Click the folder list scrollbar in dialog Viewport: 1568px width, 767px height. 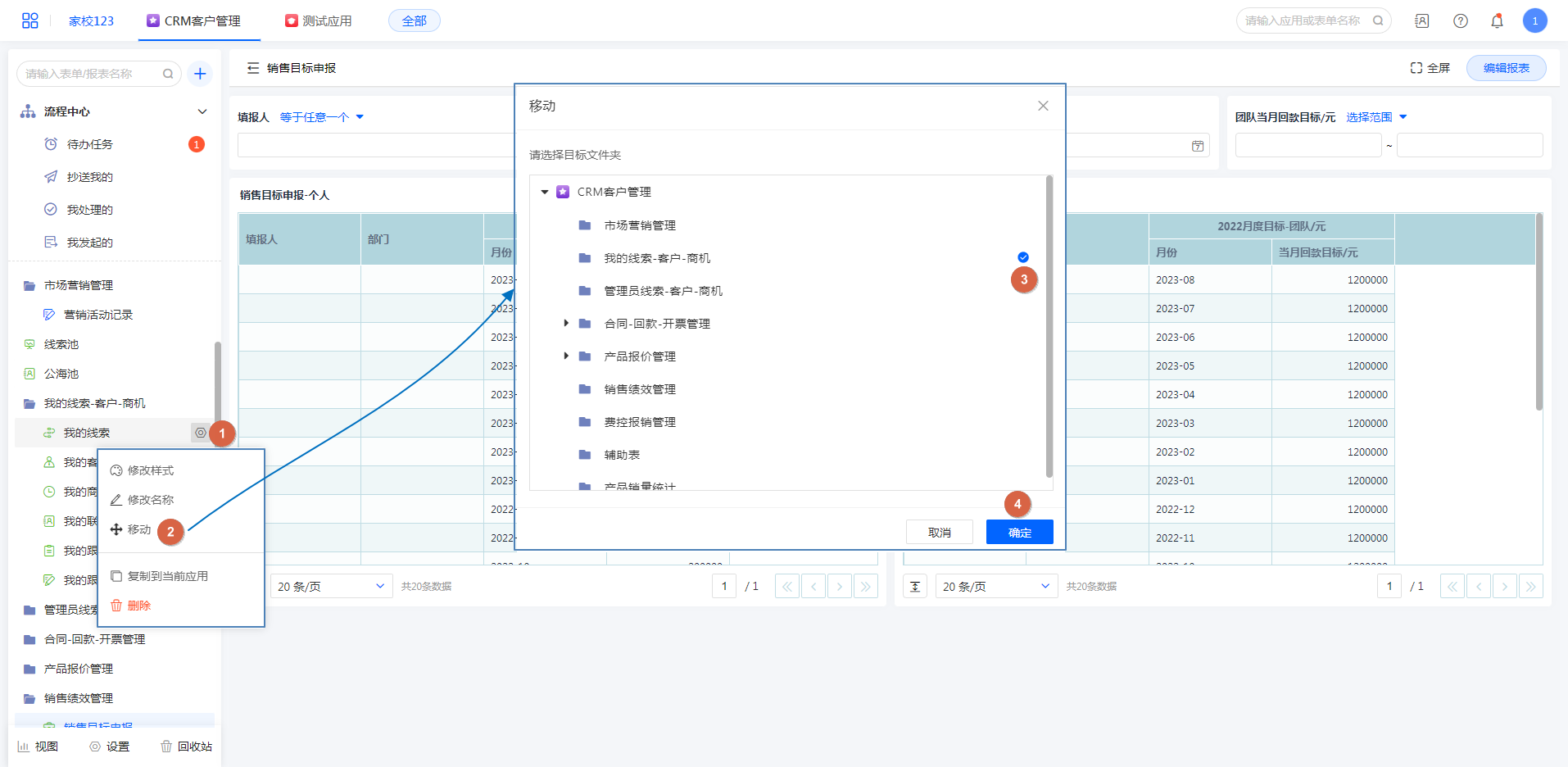pos(1049,328)
